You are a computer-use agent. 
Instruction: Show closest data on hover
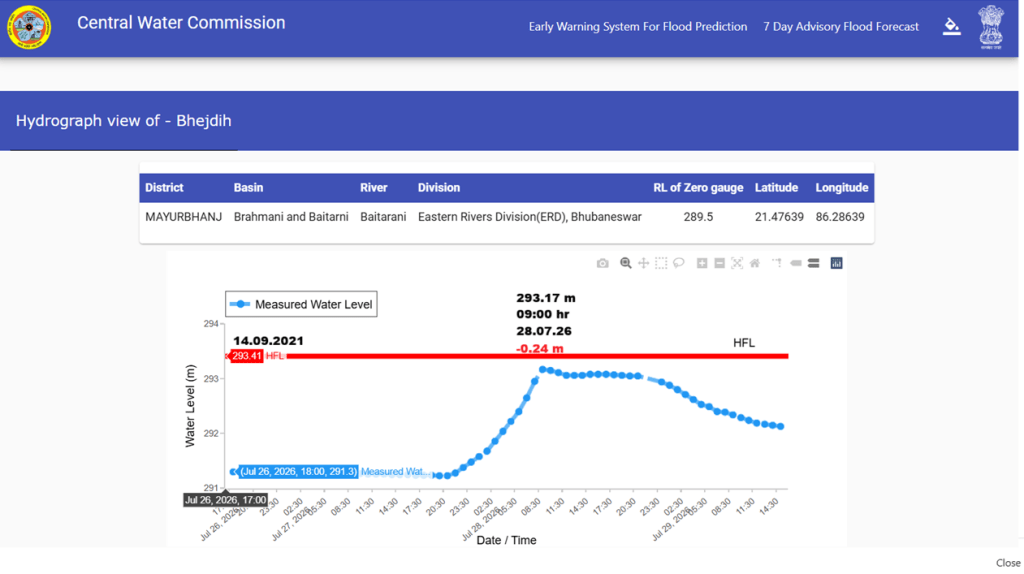[x=795, y=263]
